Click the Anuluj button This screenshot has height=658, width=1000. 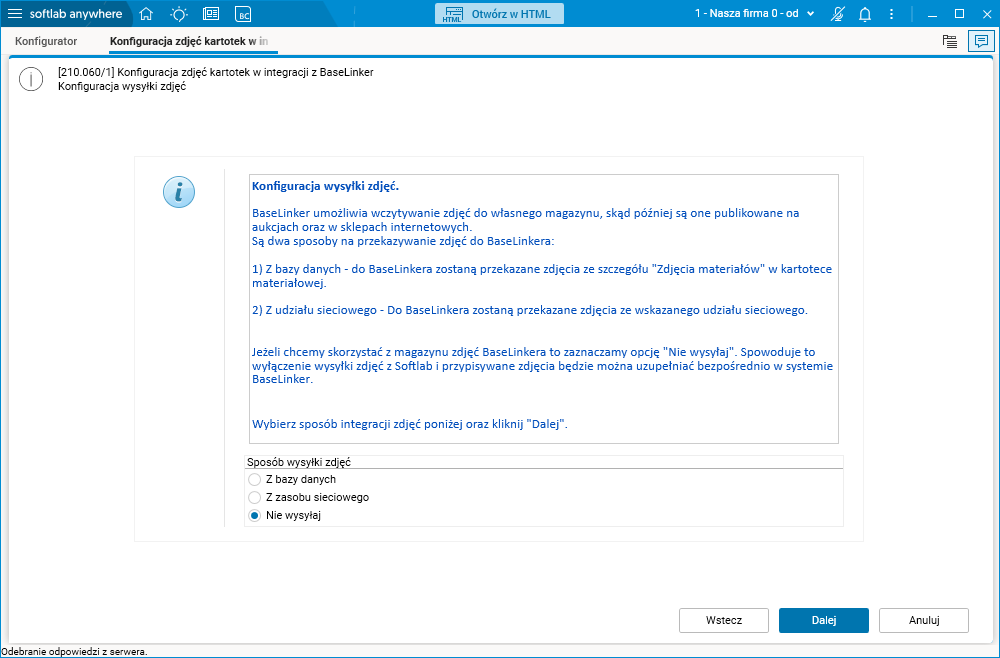coord(924,620)
